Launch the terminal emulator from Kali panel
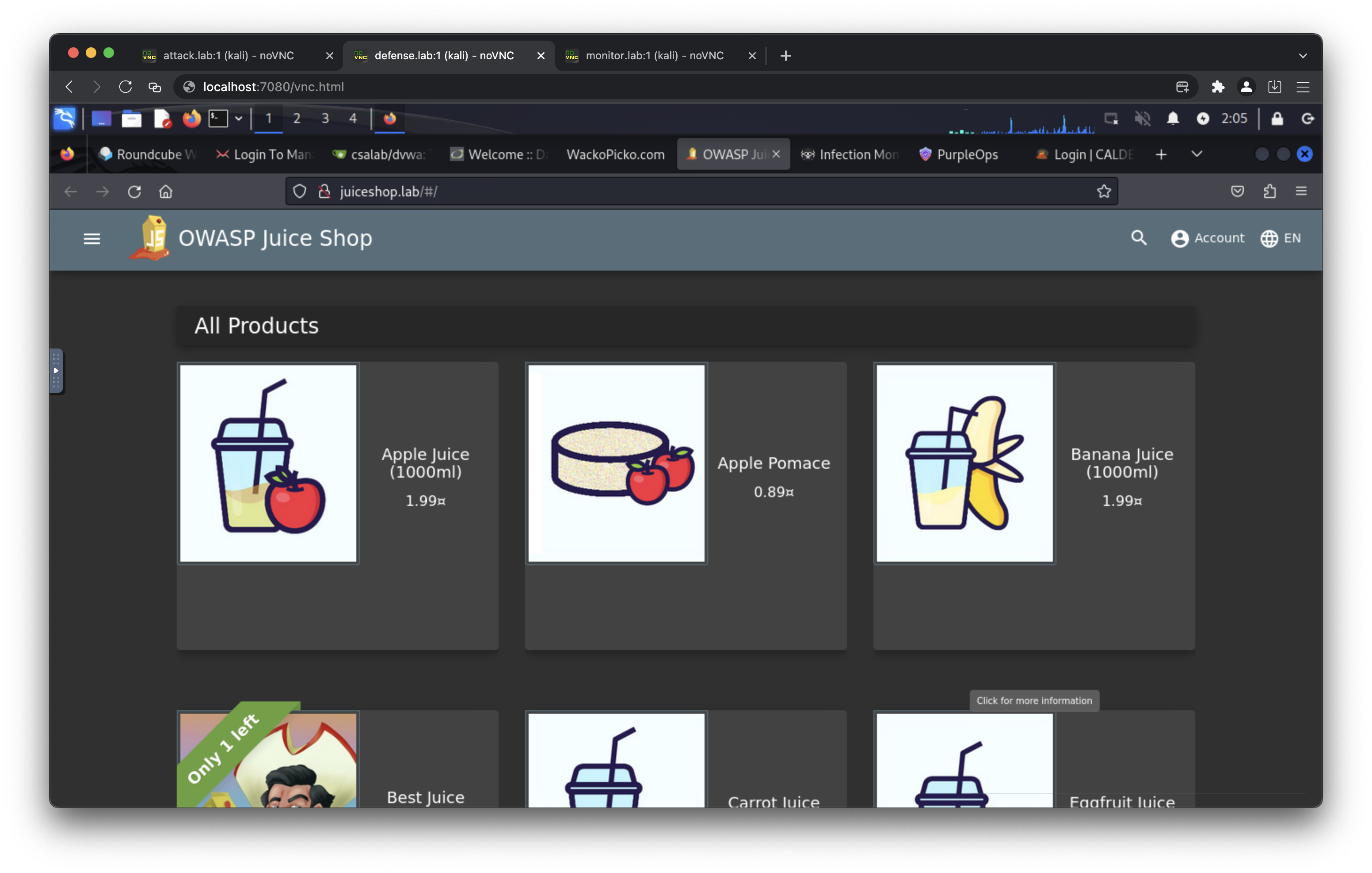 [x=218, y=119]
